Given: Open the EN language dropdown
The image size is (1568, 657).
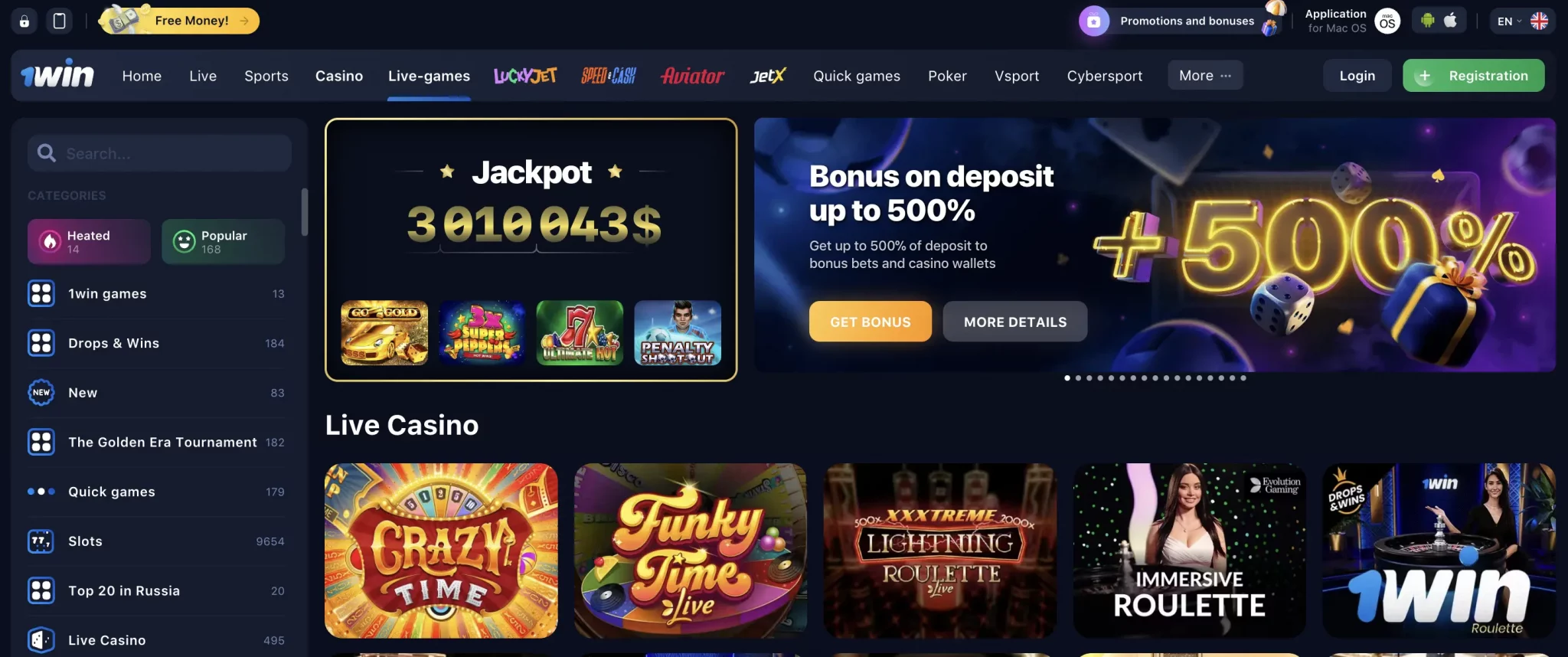Looking at the screenshot, I should [1522, 21].
